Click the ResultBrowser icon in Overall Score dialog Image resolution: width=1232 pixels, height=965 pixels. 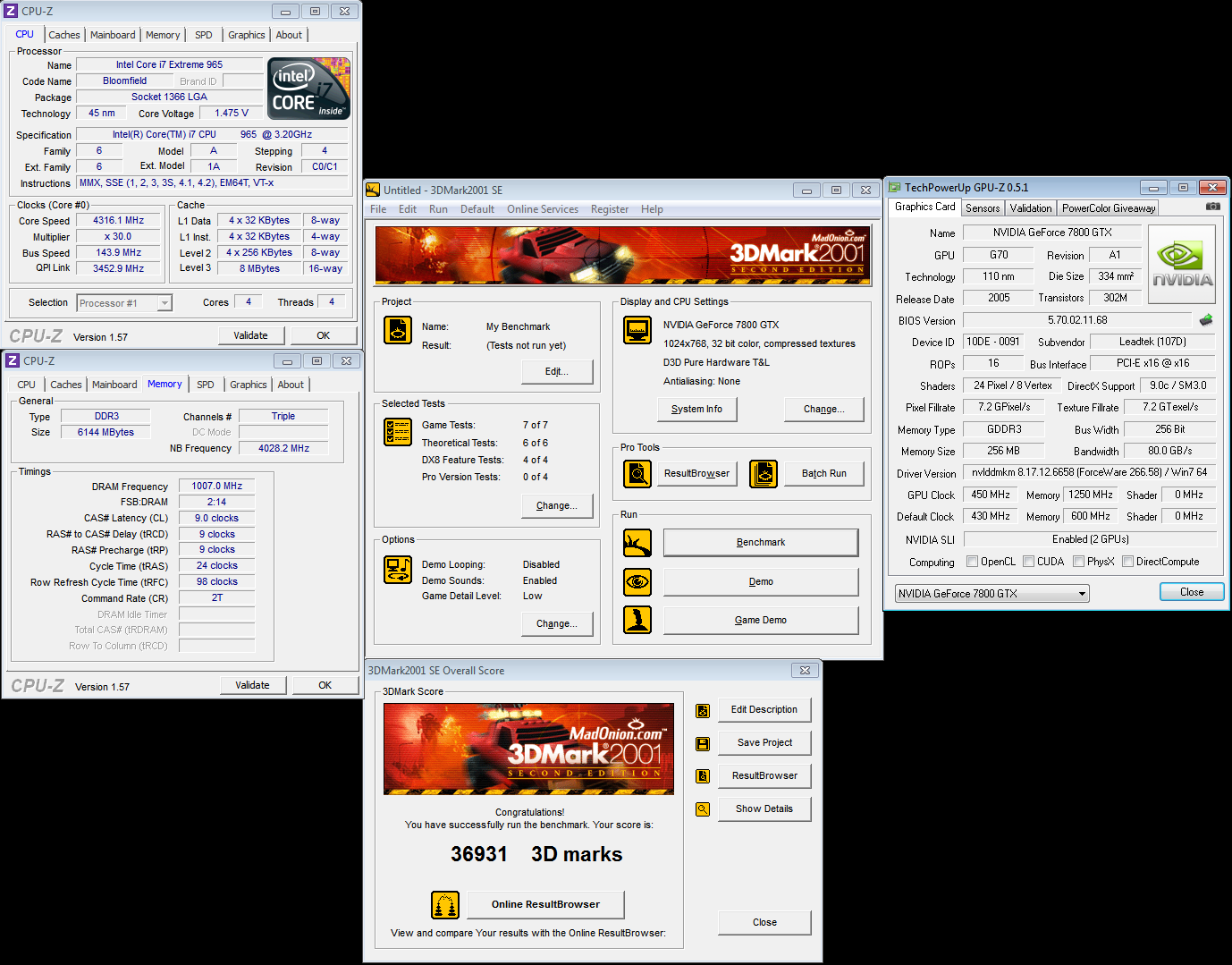coord(703,776)
